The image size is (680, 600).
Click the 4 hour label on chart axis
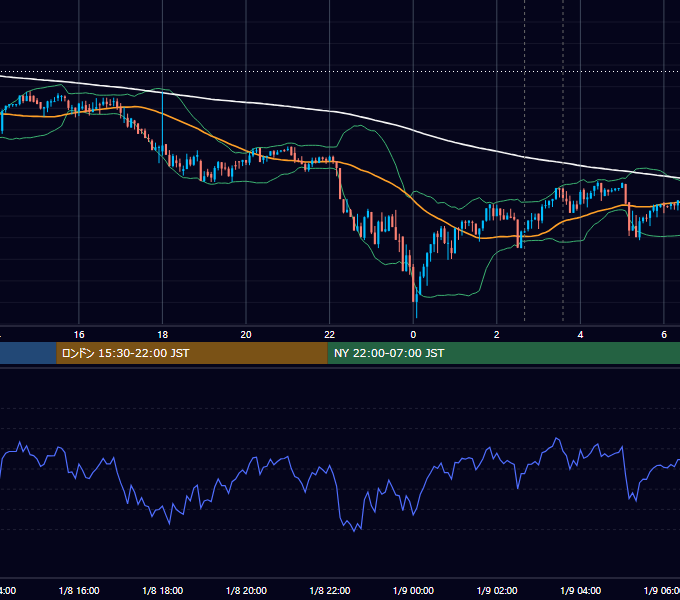coord(580,335)
